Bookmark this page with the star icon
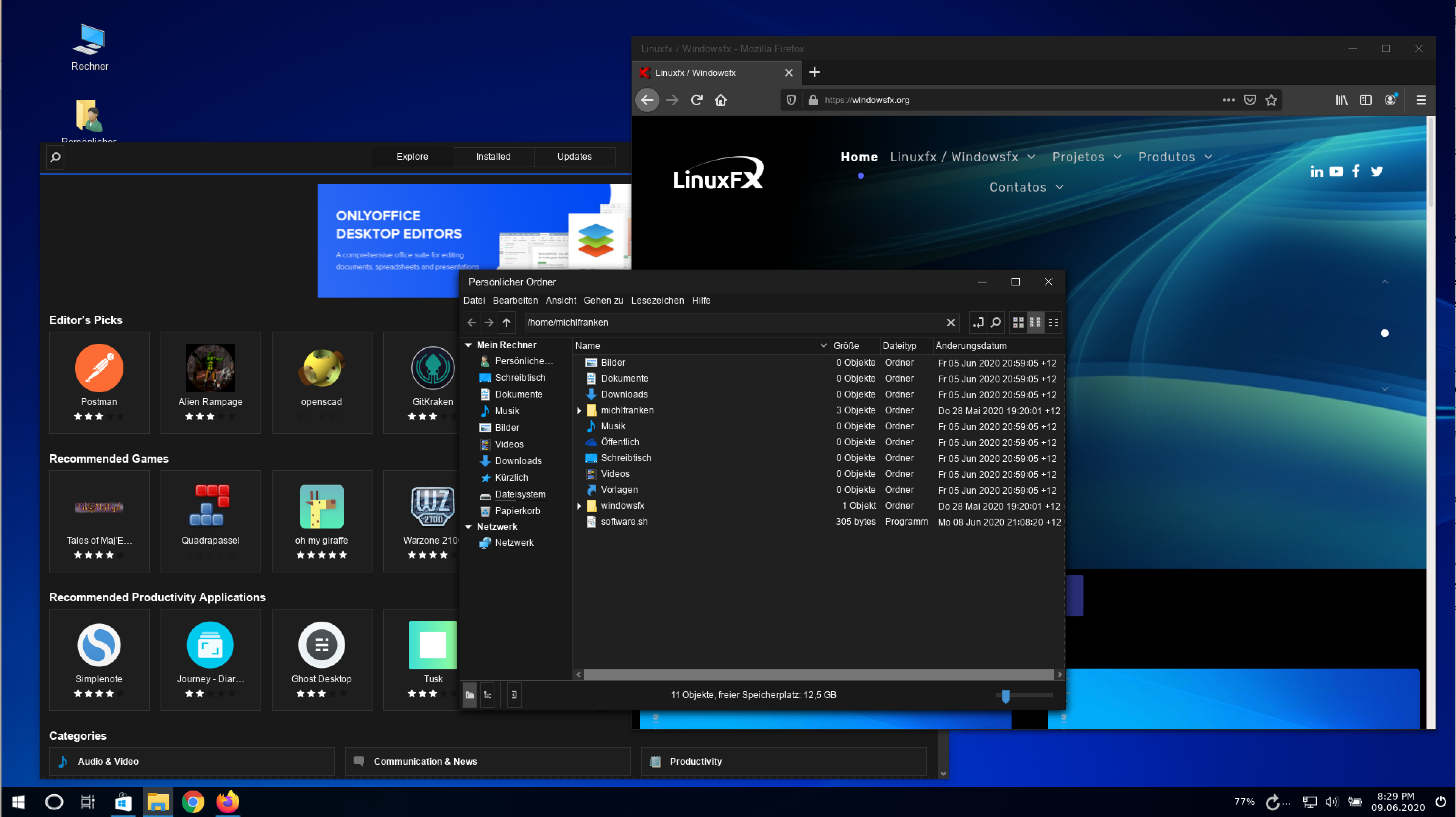 tap(1271, 100)
